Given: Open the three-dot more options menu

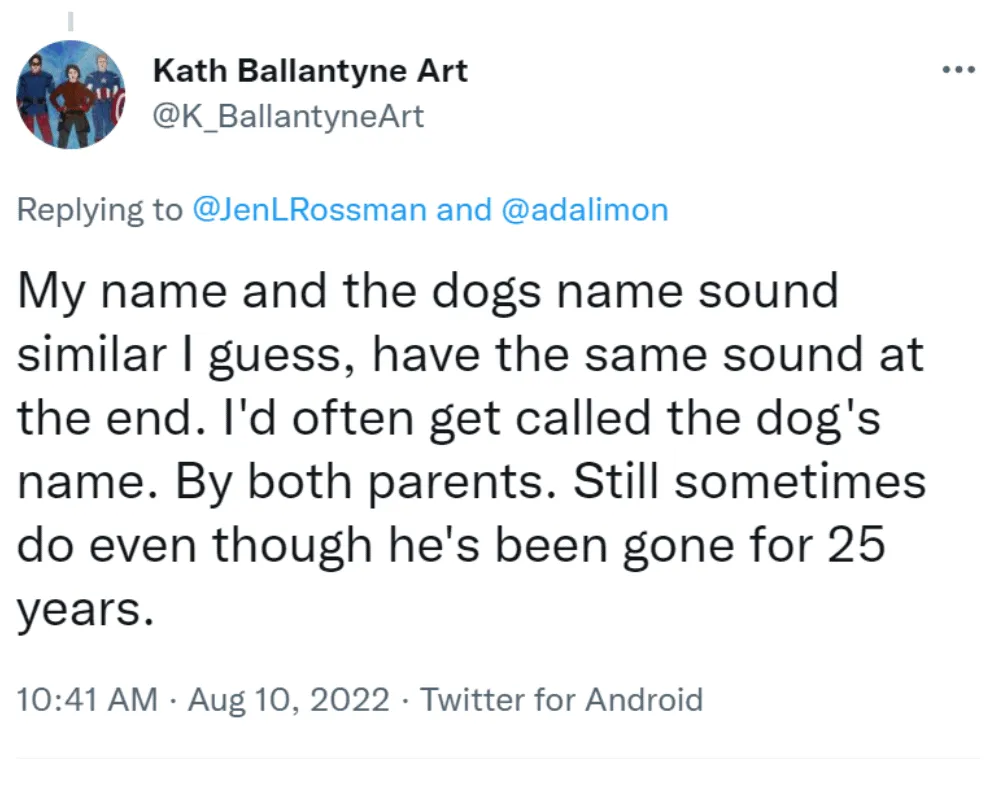Looking at the screenshot, I should point(959,69).
